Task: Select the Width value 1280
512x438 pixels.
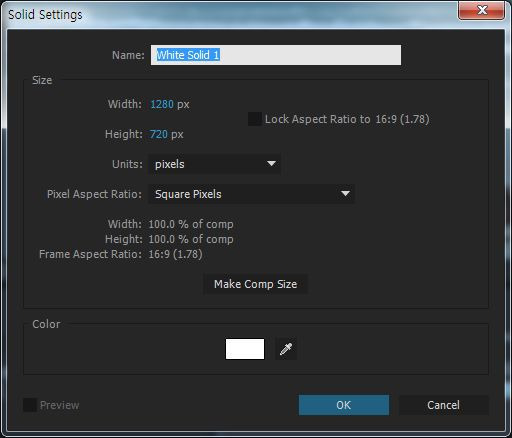Action: 162,104
